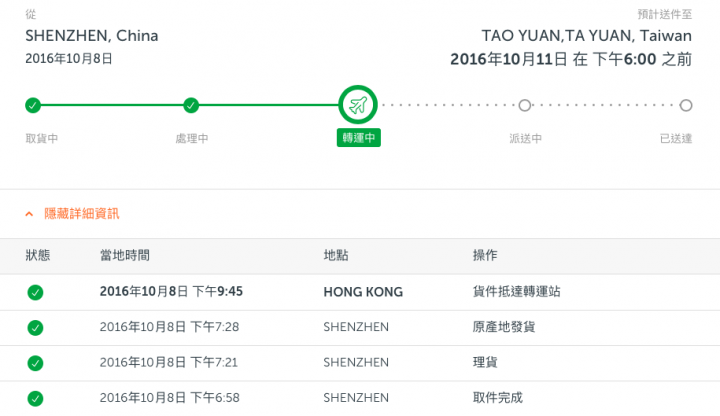
Task: Click the 地點 column header
Action: (336, 255)
